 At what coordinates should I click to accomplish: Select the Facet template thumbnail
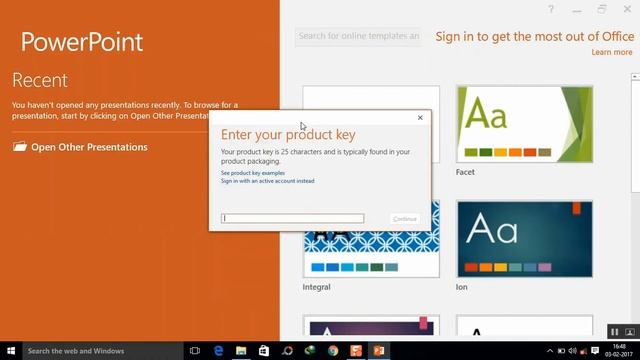point(524,124)
